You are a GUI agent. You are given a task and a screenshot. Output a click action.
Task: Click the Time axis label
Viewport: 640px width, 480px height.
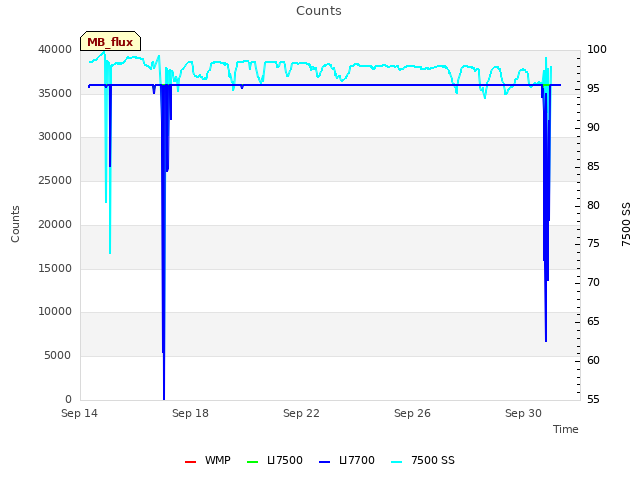coord(566,429)
